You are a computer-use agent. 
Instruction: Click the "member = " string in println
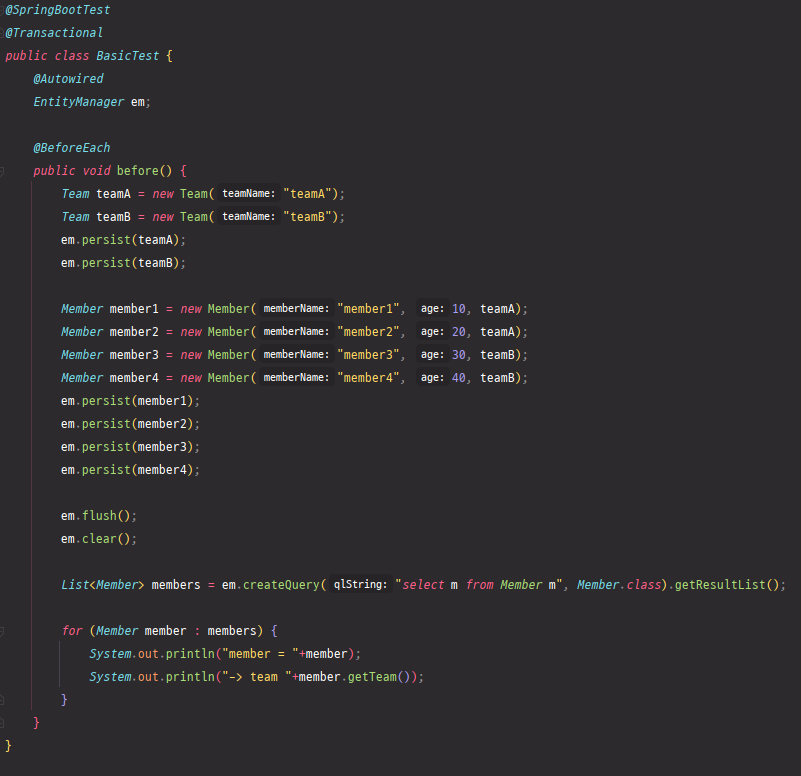pos(260,653)
